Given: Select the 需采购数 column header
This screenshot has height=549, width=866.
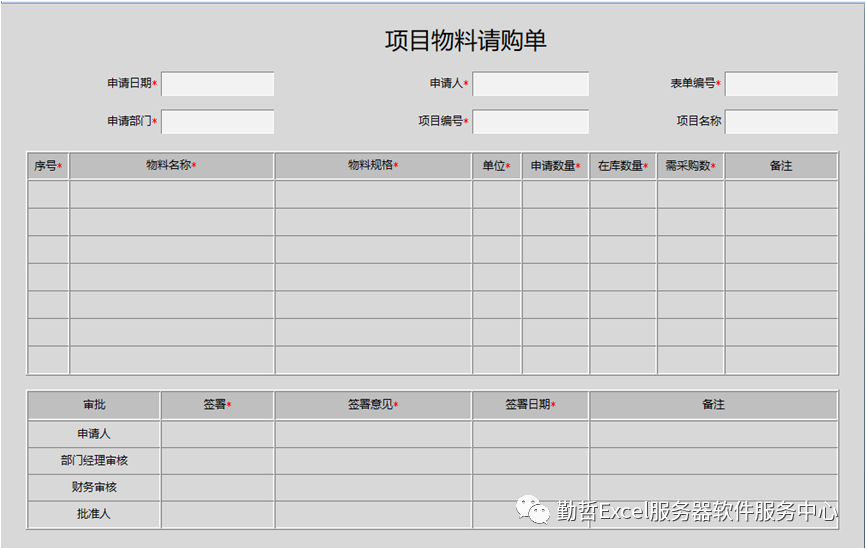Looking at the screenshot, I should 690,166.
